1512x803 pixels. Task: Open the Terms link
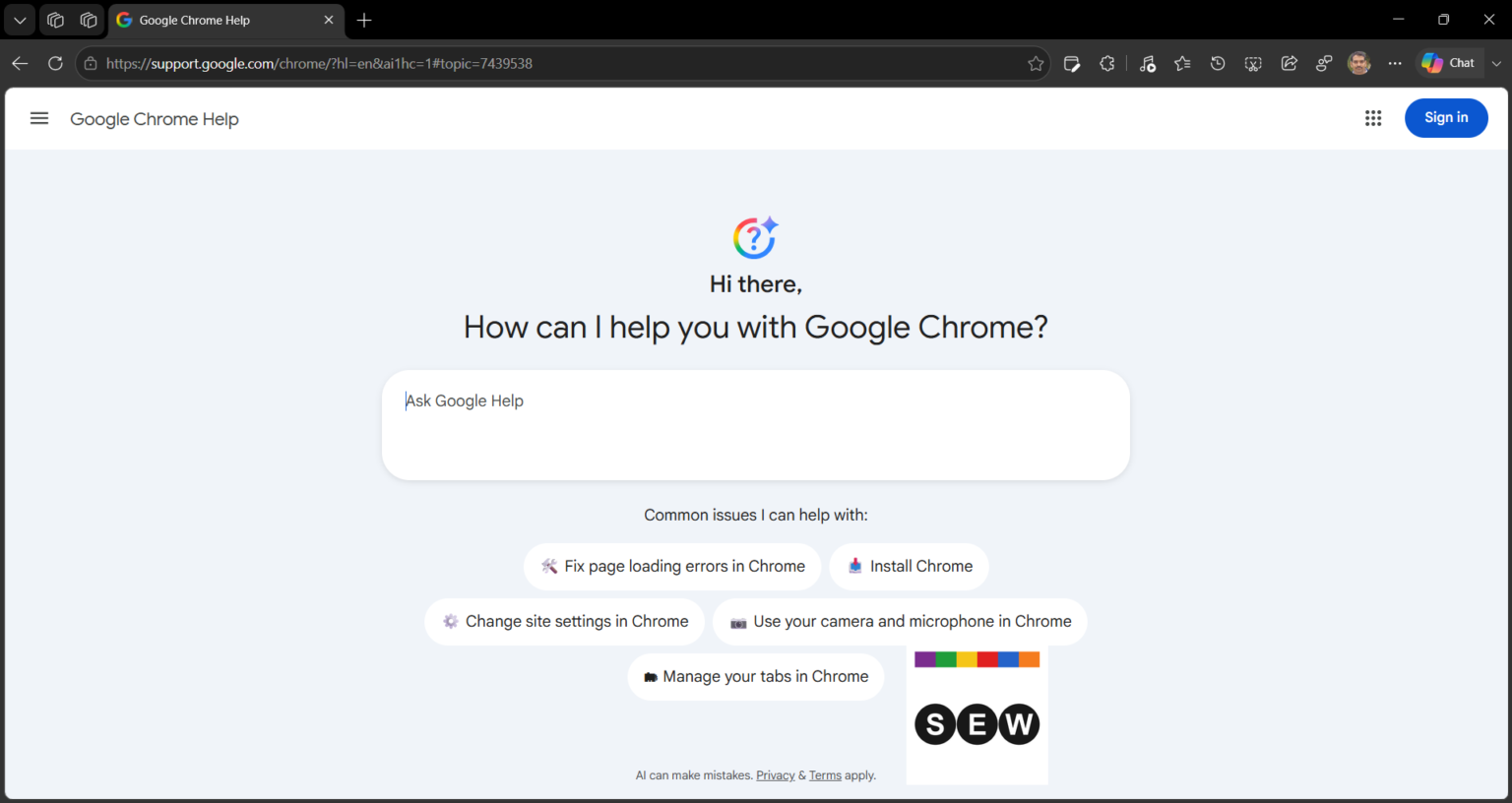click(825, 775)
